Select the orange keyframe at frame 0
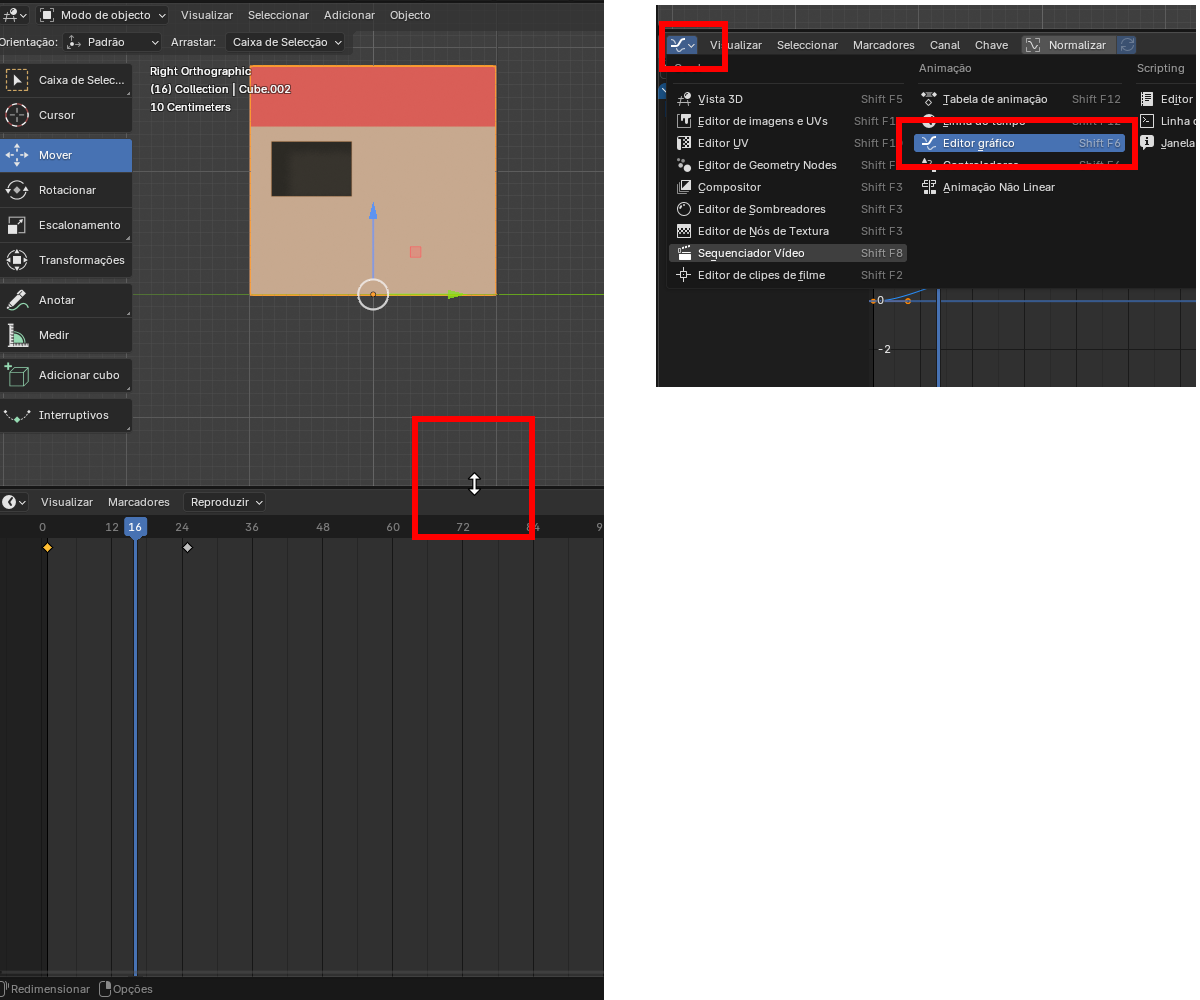The width and height of the screenshot is (1200, 1000). click(47, 548)
